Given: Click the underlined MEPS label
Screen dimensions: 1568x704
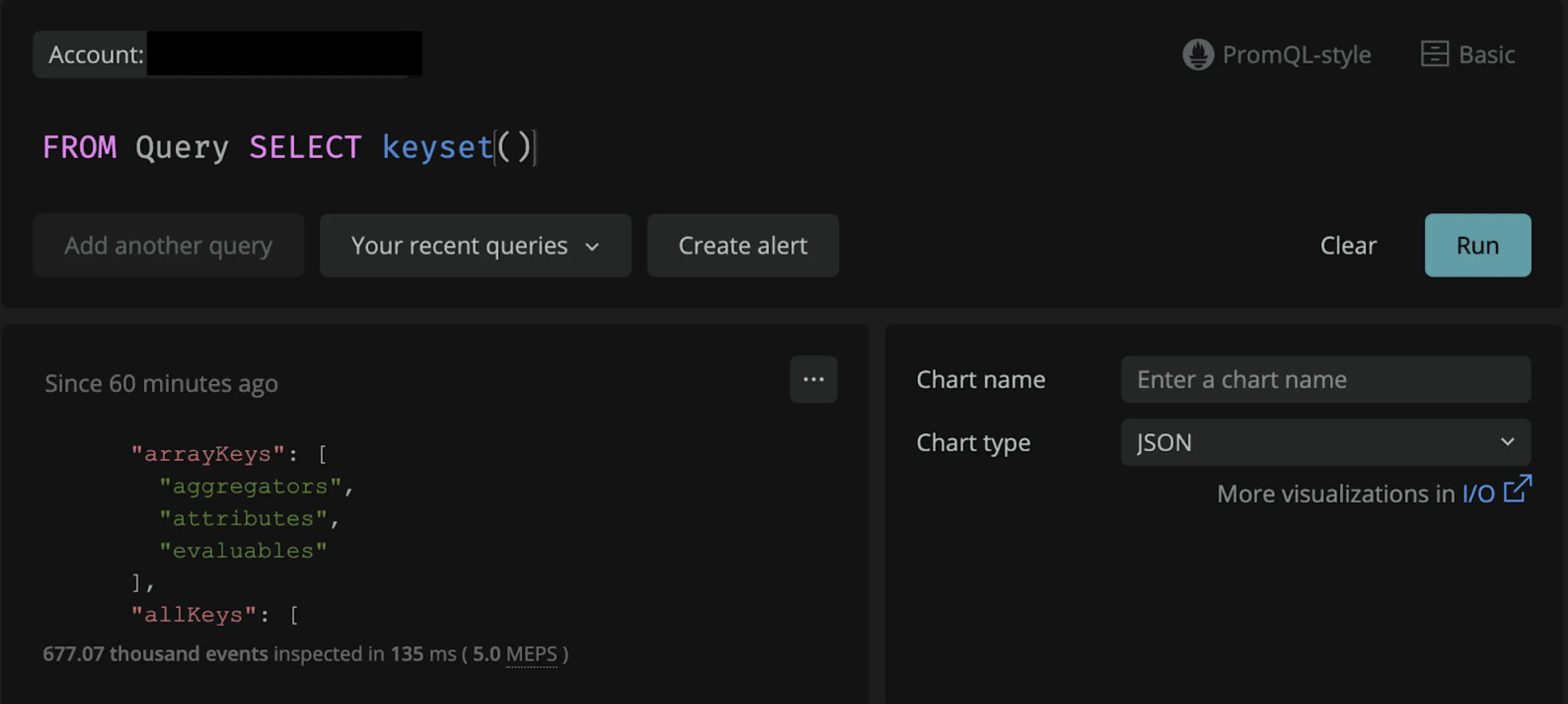Looking at the screenshot, I should click(532, 654).
